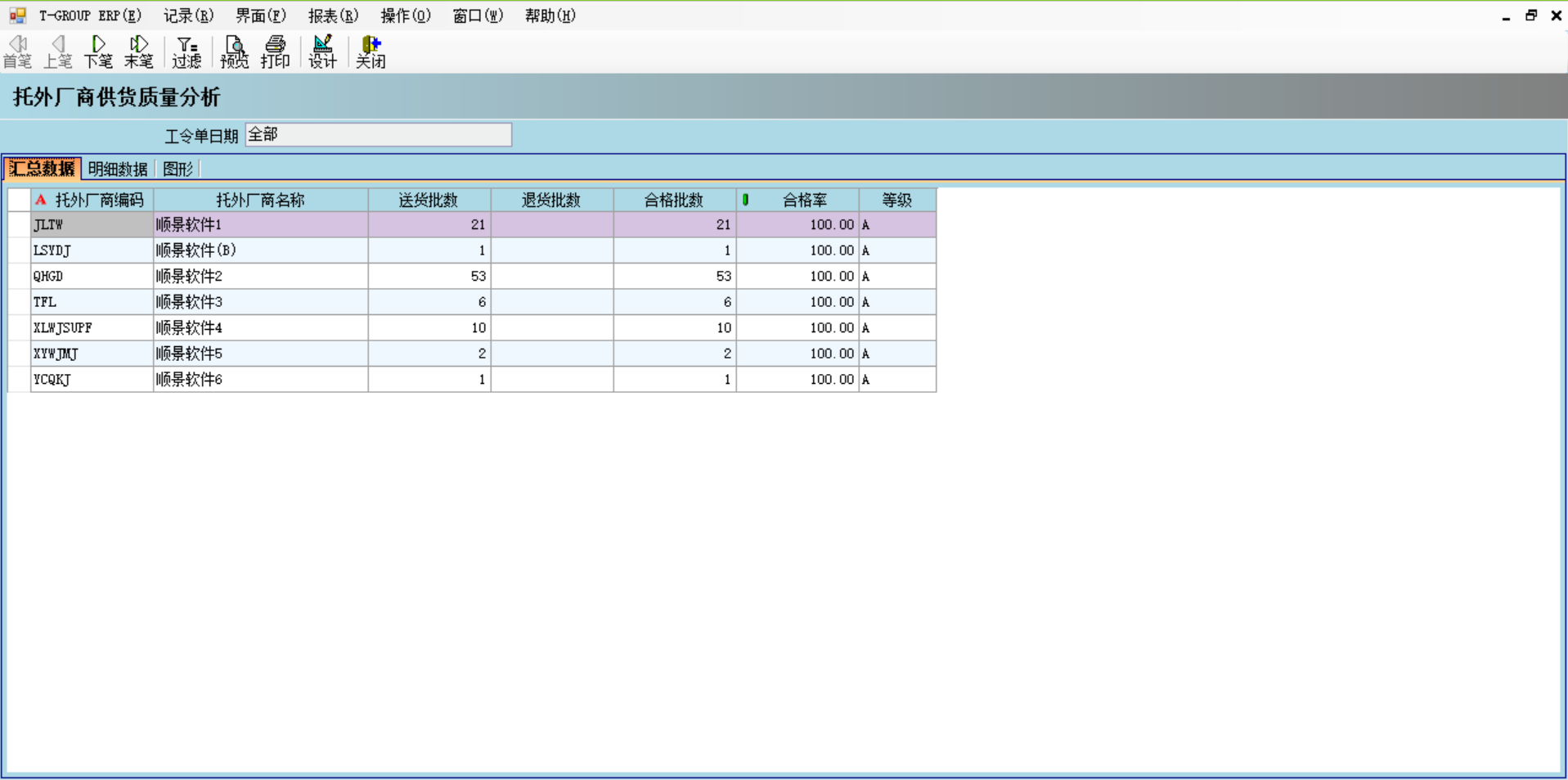Select the JLTW vendor code cell
This screenshot has width=1568, height=780.
(x=92, y=224)
